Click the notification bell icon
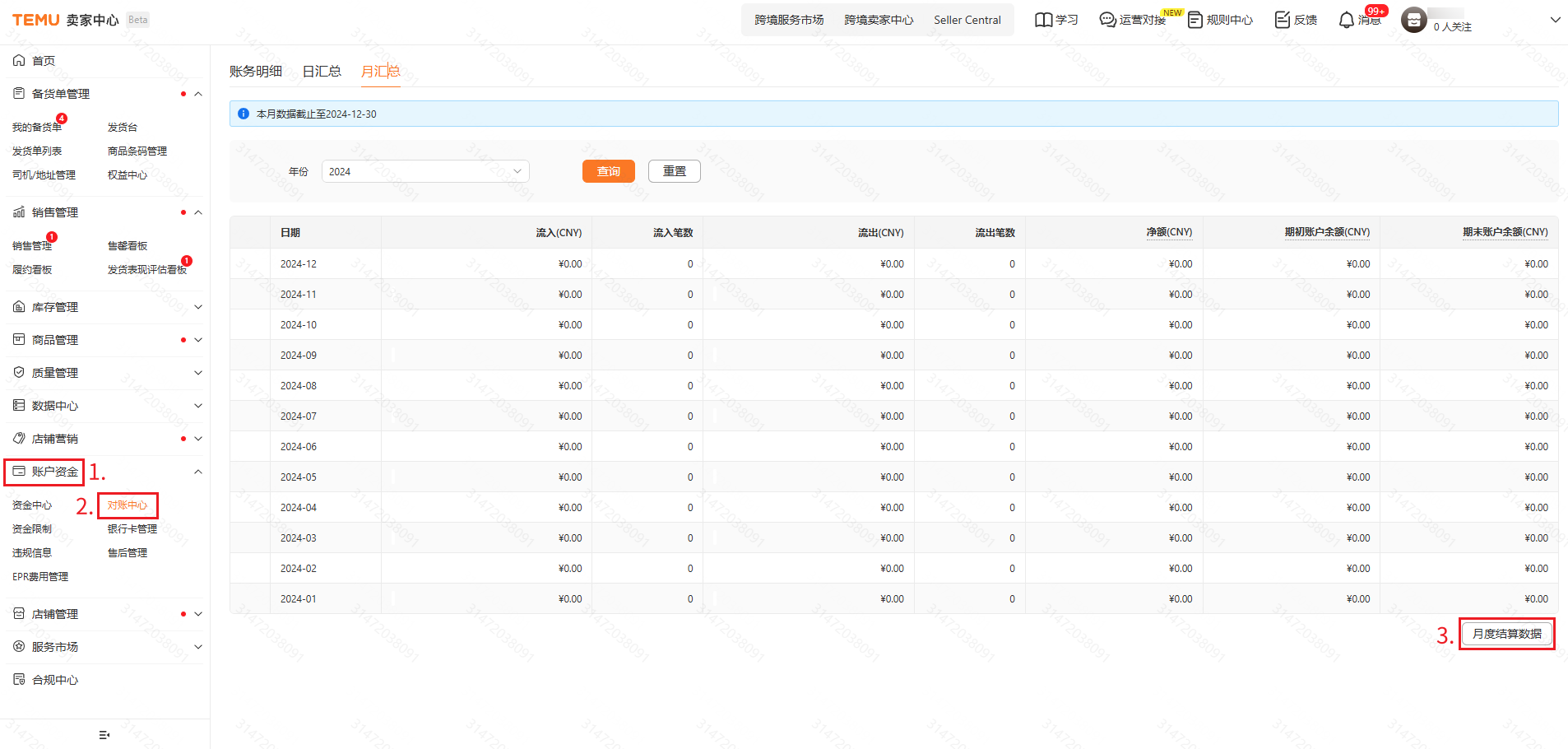Viewport: 1568px width, 749px height. pos(1346,20)
